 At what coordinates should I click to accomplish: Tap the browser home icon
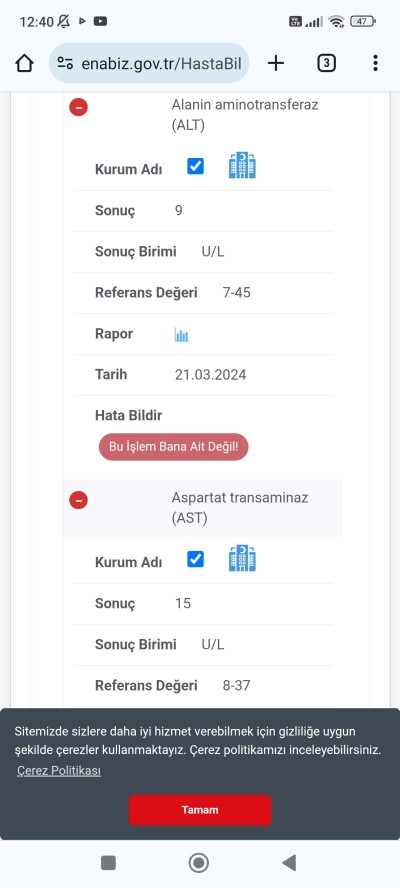(24, 63)
